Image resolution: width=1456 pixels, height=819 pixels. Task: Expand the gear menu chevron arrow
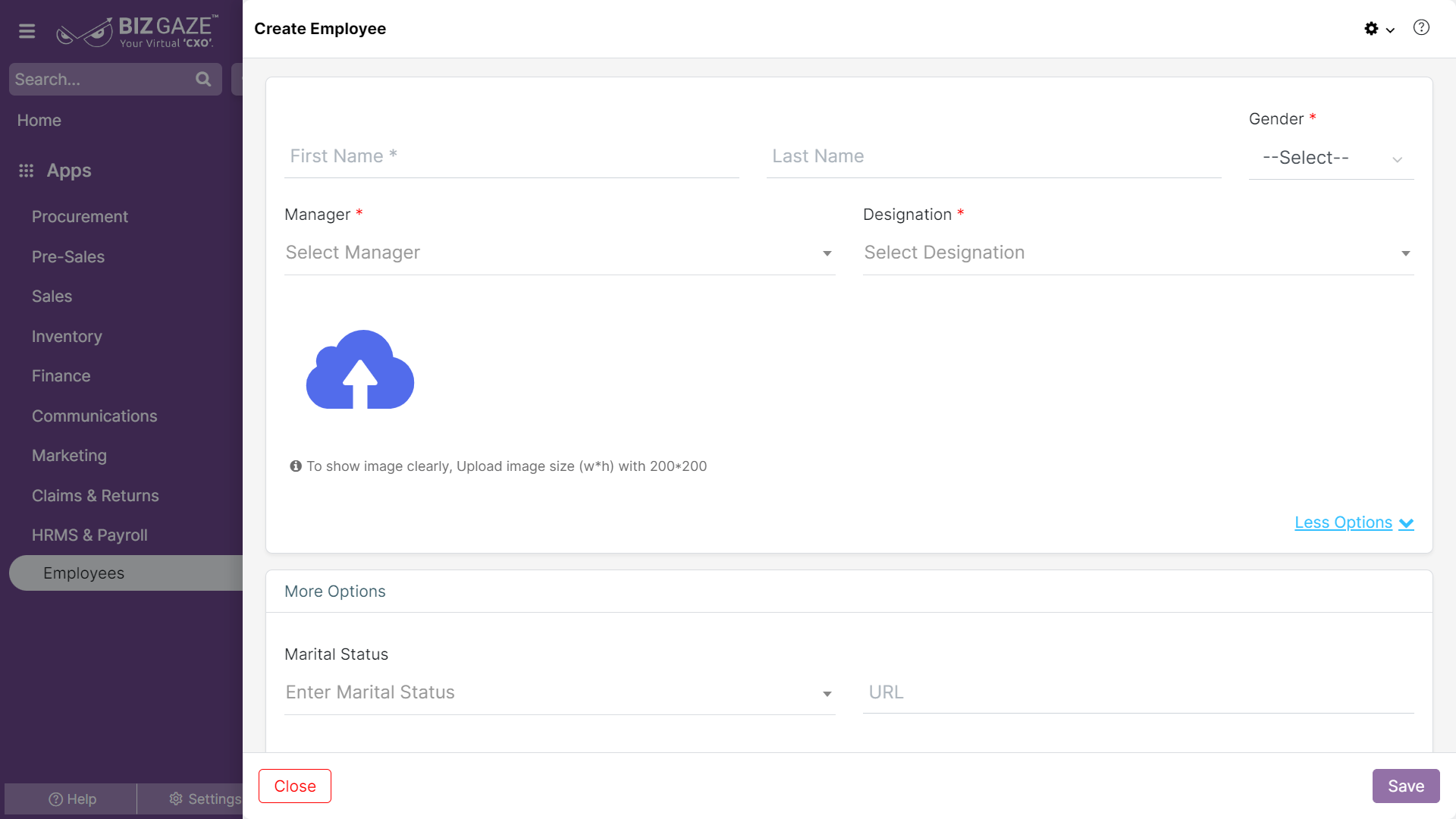(1390, 30)
